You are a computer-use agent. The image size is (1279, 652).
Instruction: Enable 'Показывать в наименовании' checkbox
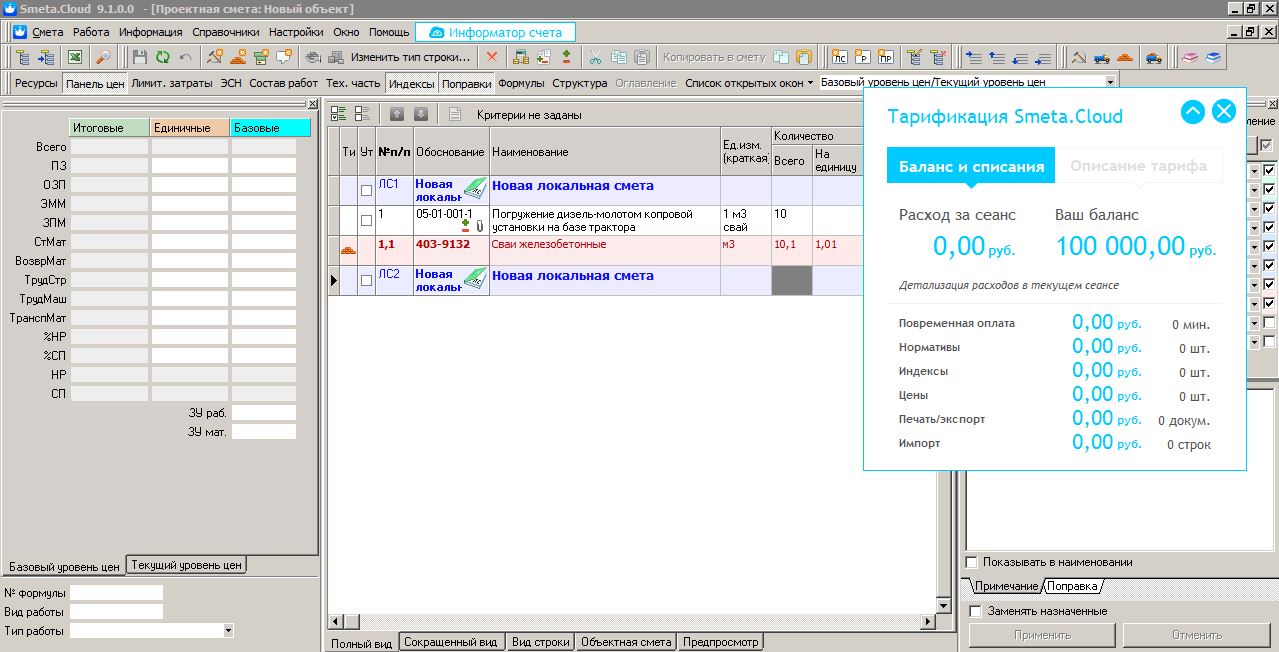click(x=972, y=562)
